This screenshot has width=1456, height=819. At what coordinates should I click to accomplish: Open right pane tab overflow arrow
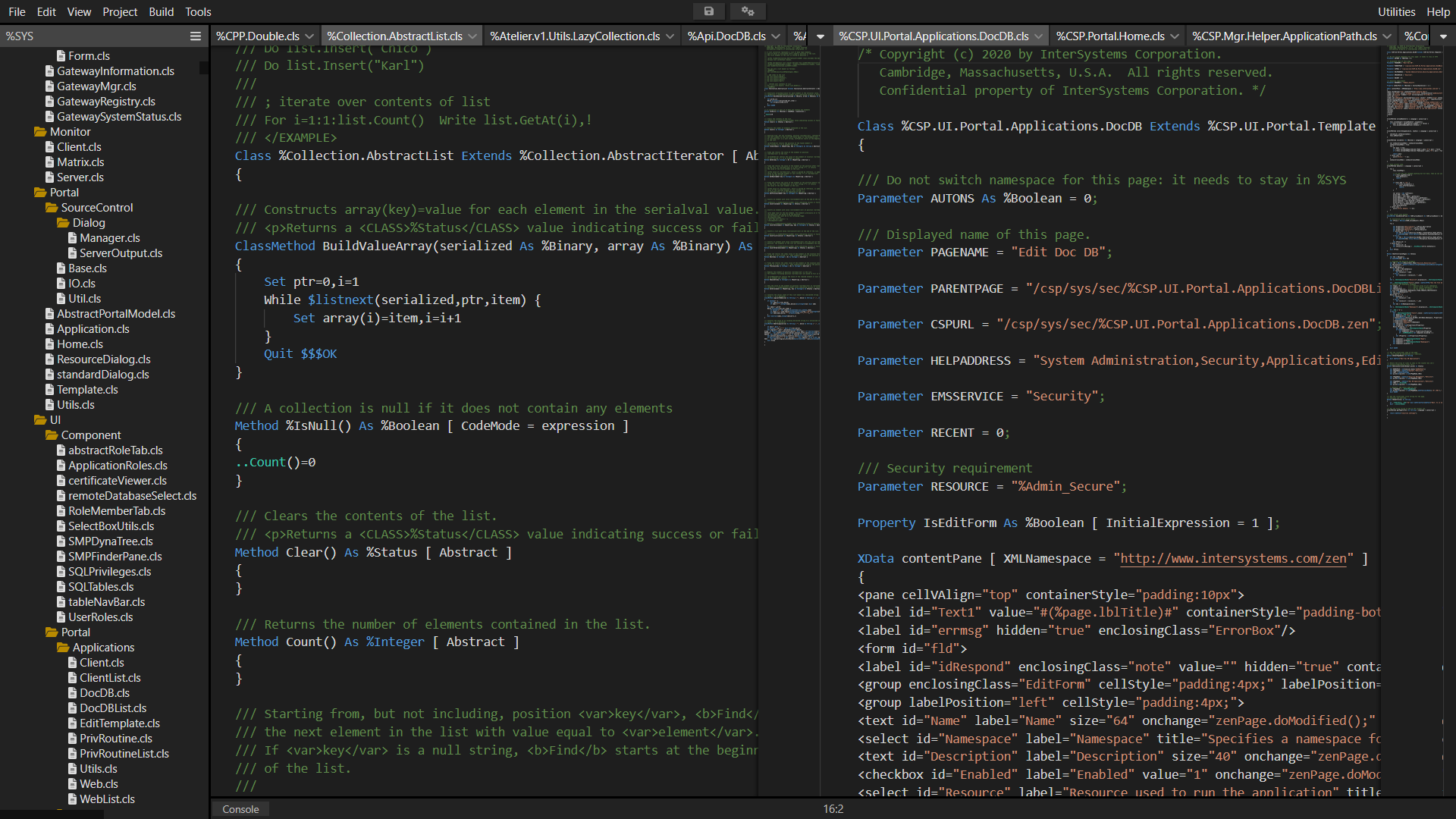(1443, 36)
